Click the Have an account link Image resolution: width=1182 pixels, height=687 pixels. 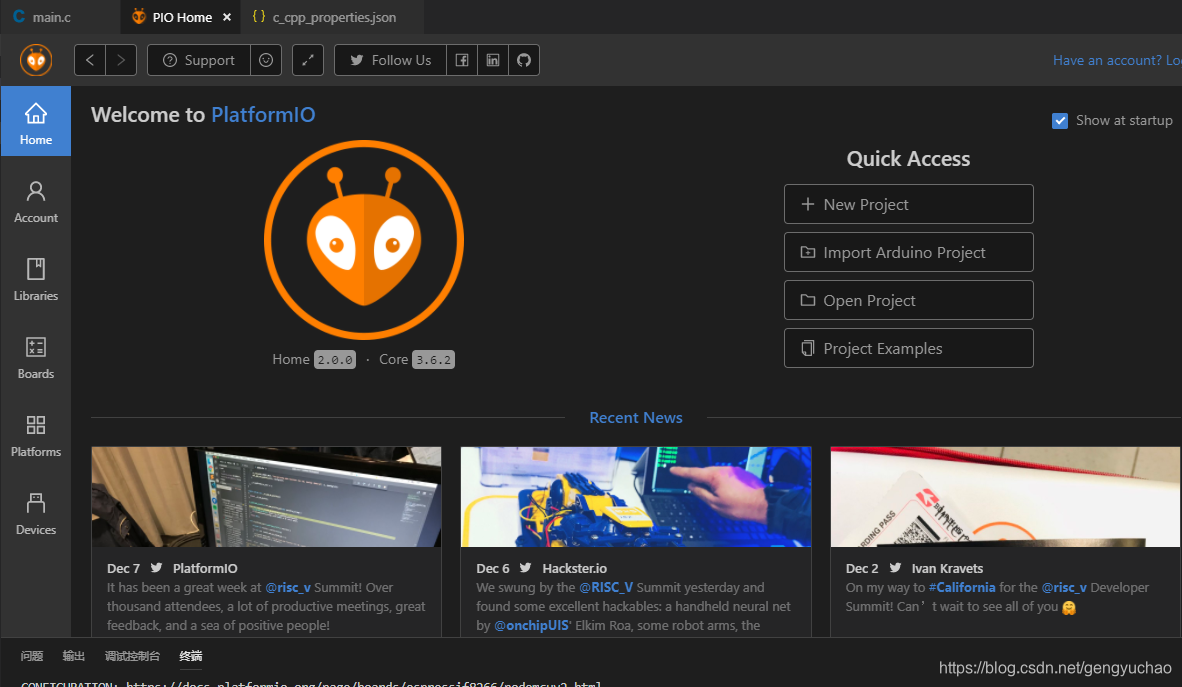pos(1117,60)
